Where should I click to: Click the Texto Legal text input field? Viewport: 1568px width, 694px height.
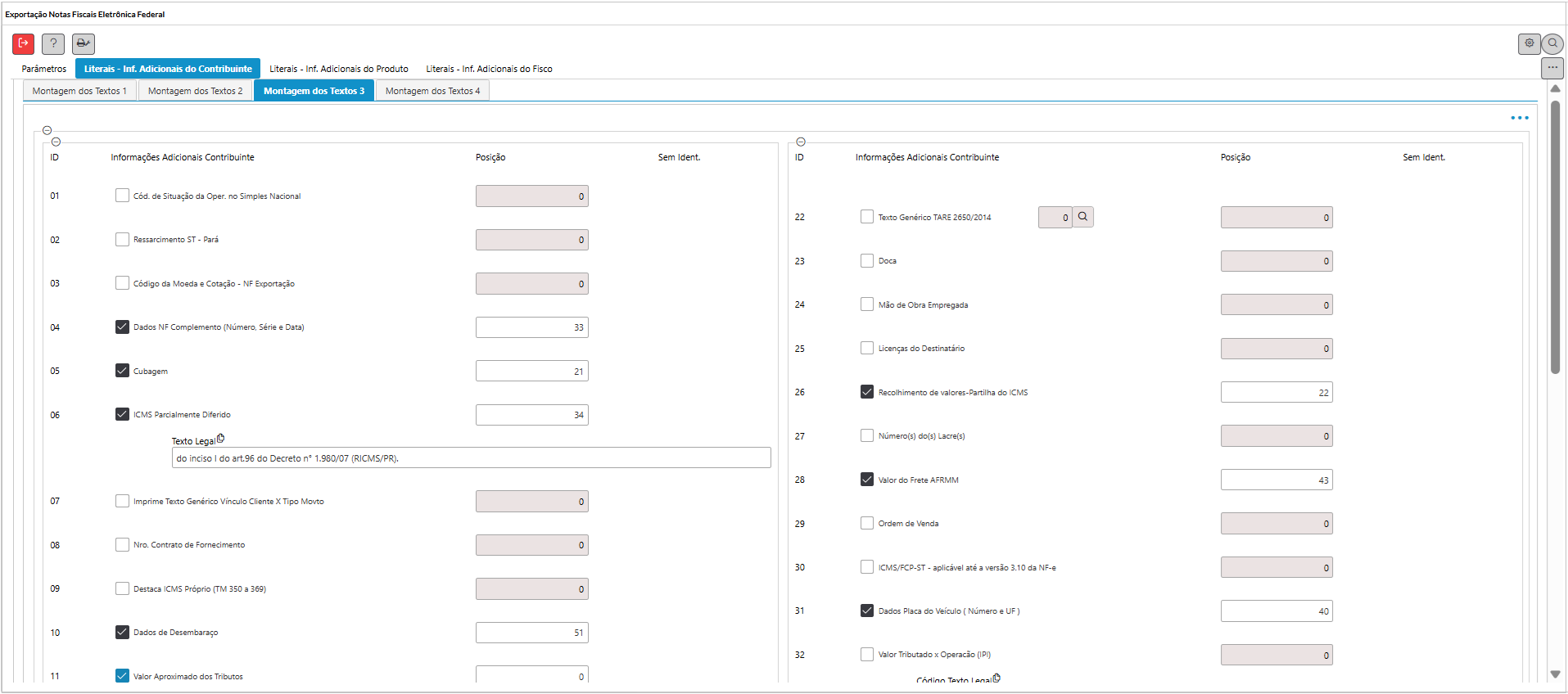[471, 458]
